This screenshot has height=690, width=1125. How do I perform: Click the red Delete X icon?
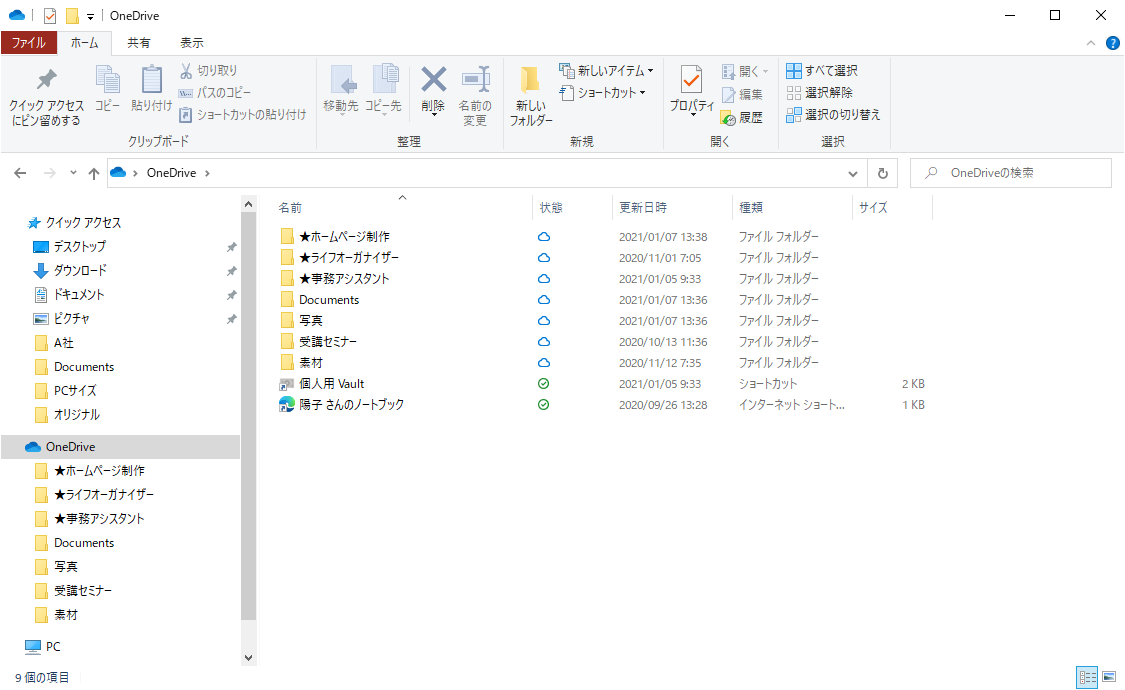pos(433,79)
